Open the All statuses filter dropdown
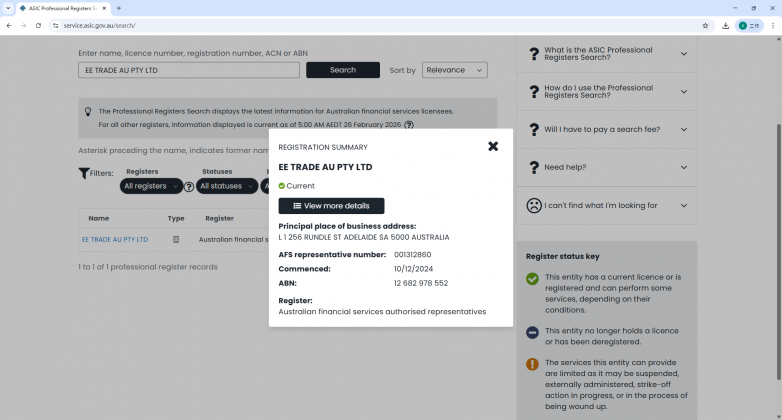 [226, 186]
